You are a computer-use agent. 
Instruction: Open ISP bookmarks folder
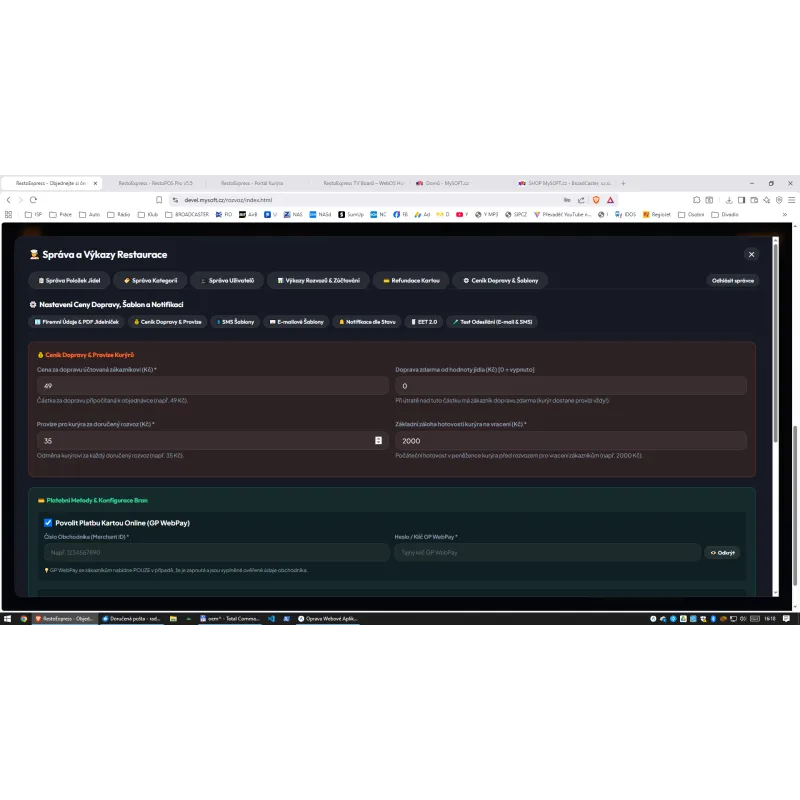pos(34,214)
